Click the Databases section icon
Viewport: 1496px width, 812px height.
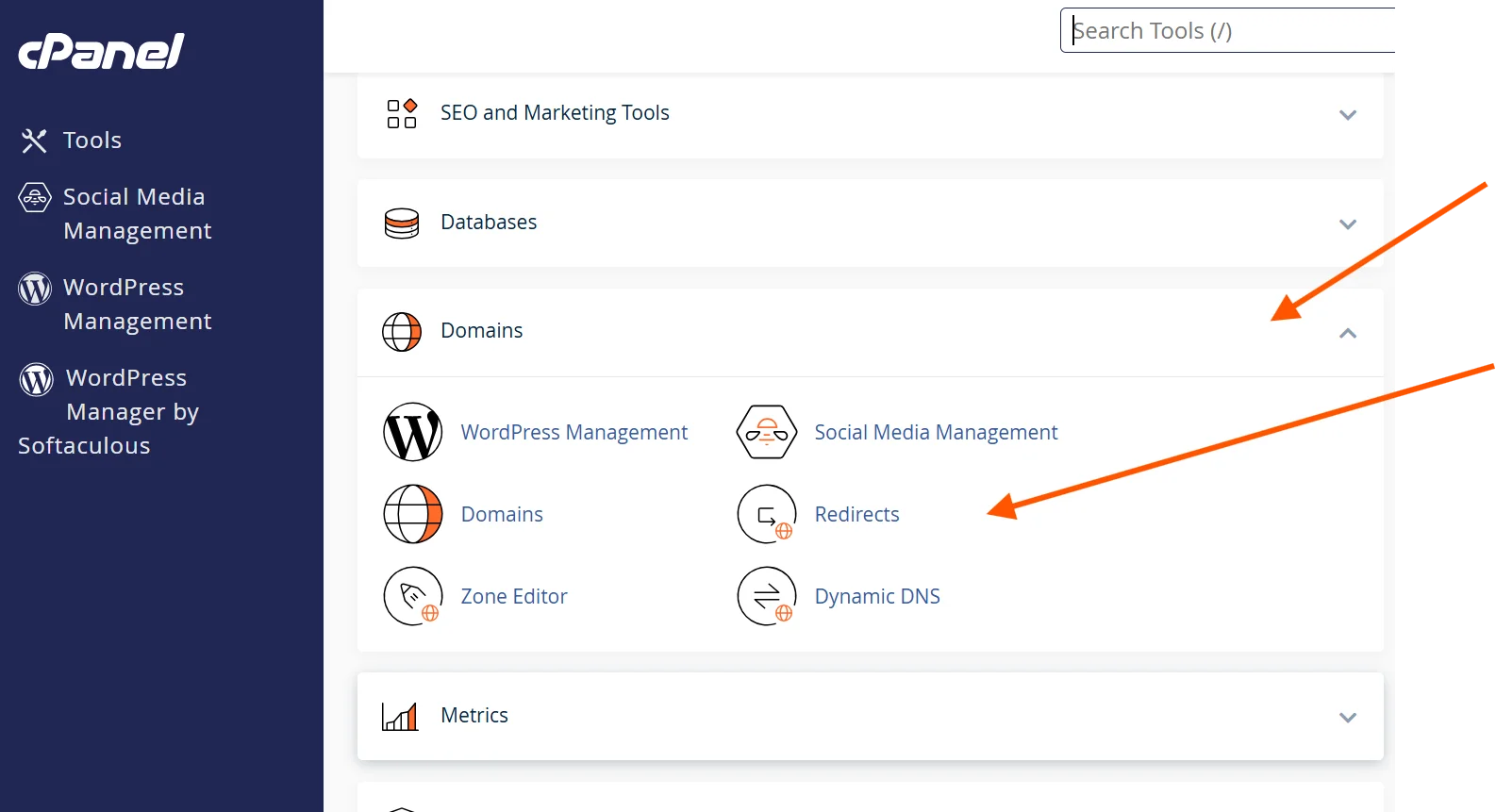click(x=402, y=224)
